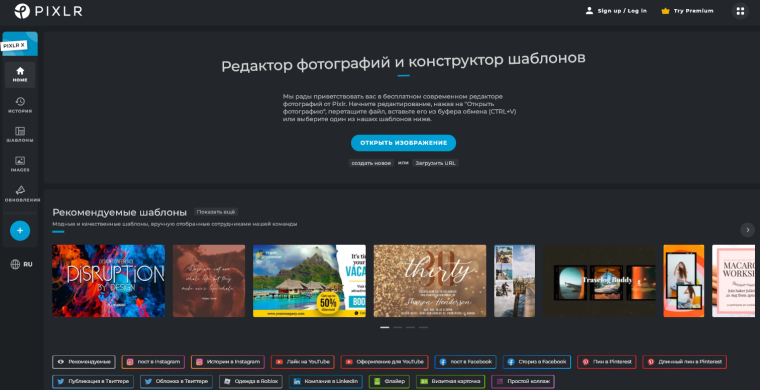The image size is (760, 390).
Task: Open the Templates (Шаблоны) sidebar item
Action: 20,135
